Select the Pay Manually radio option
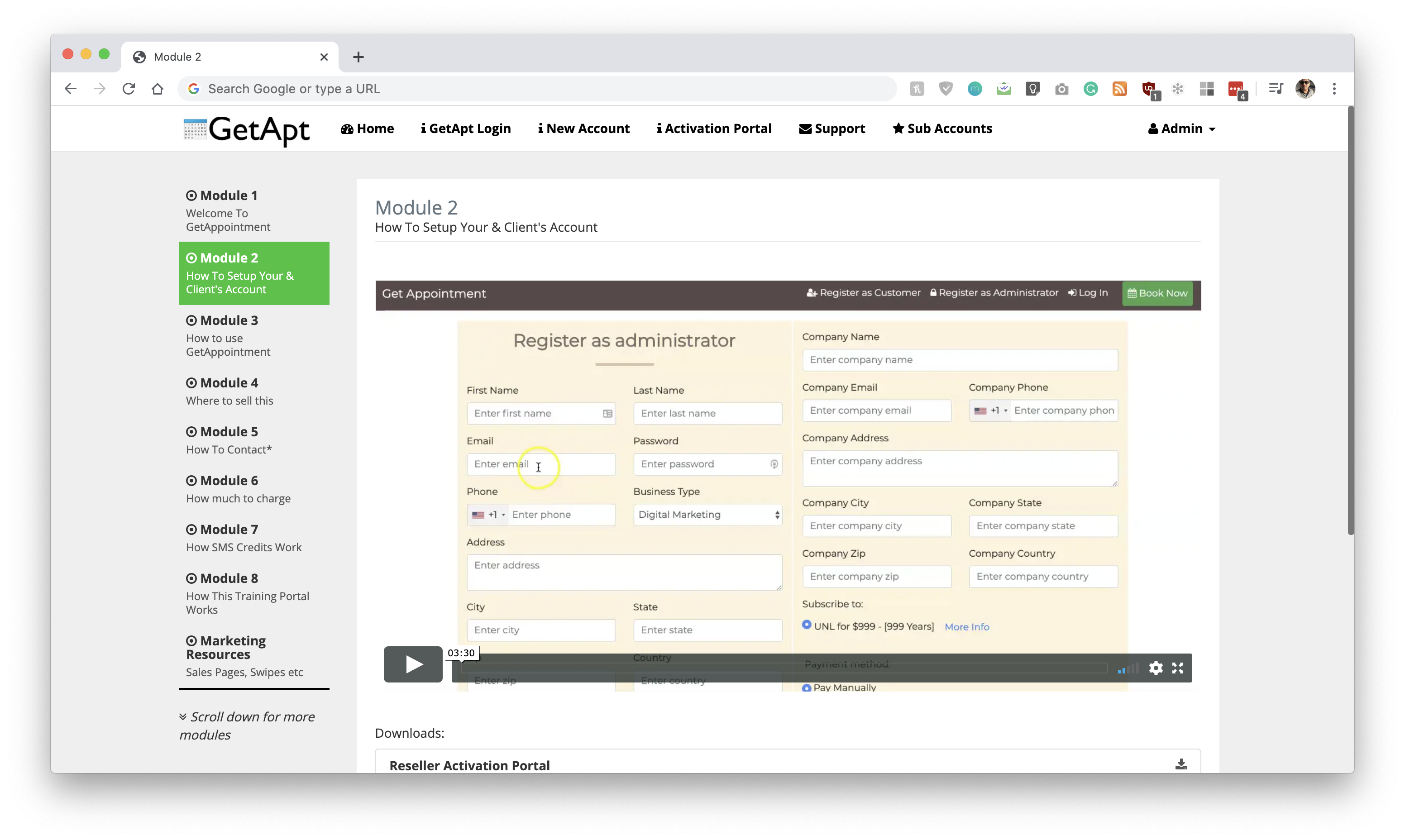The width and height of the screenshot is (1405, 840). pos(807,688)
